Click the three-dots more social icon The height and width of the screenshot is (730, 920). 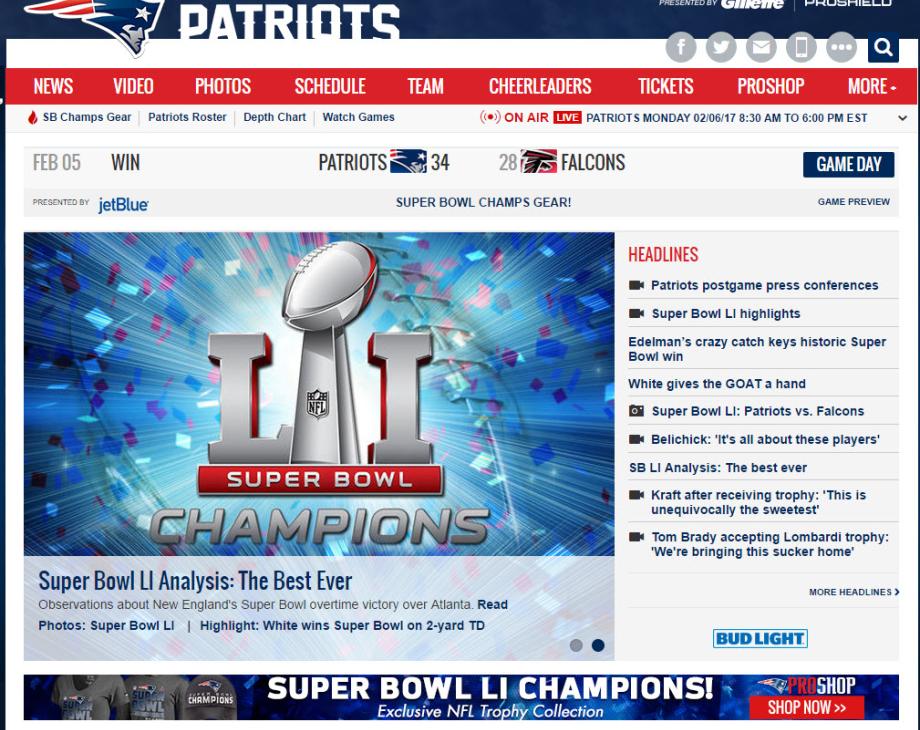(841, 47)
